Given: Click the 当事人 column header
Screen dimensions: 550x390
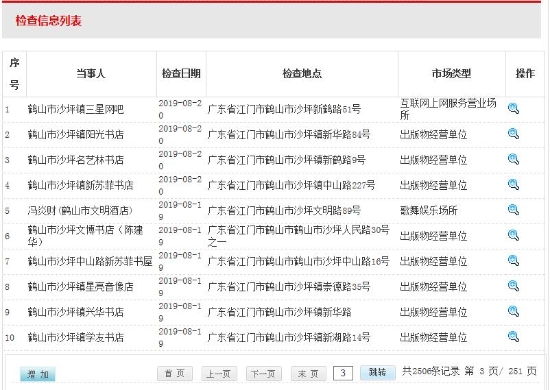Looking at the screenshot, I should 91,74.
